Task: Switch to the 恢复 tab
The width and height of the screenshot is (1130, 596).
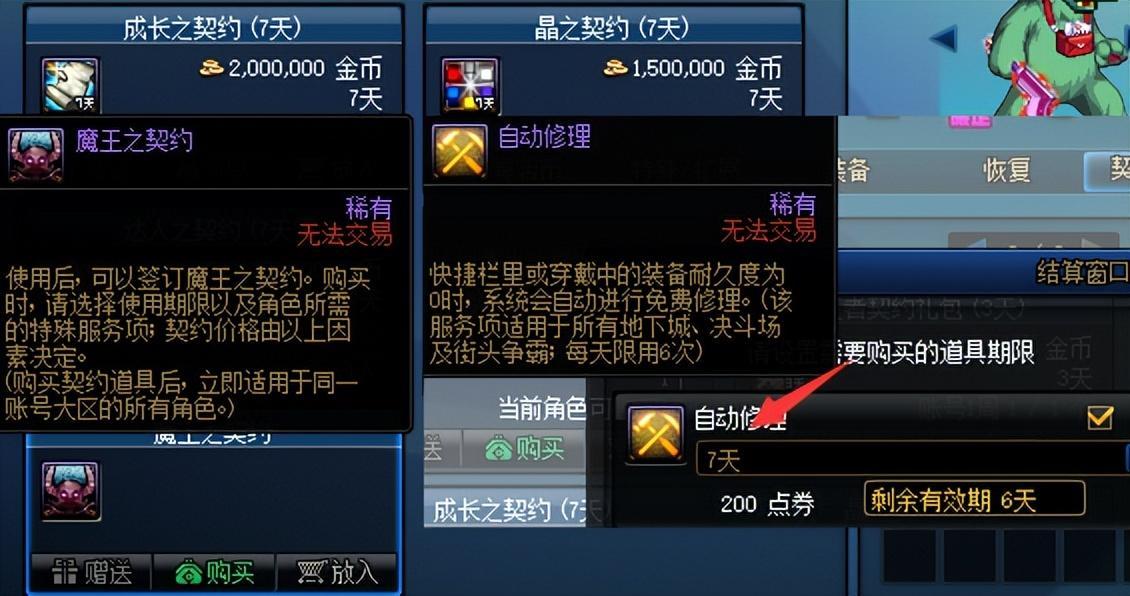Action: click(x=1007, y=170)
